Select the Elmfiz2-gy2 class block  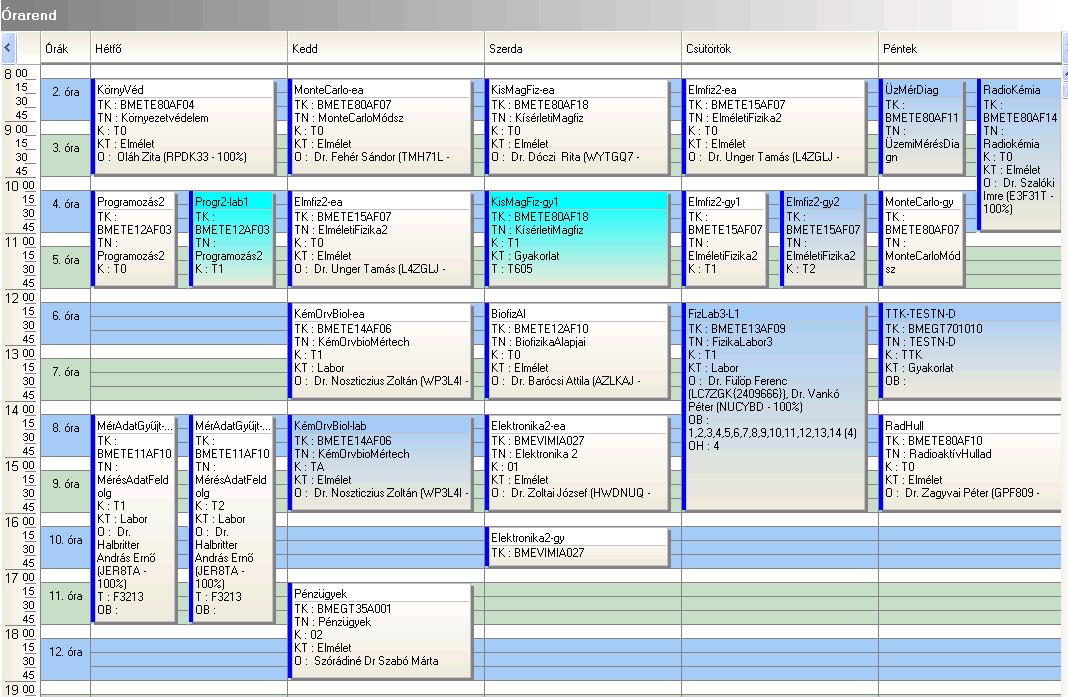(x=823, y=239)
